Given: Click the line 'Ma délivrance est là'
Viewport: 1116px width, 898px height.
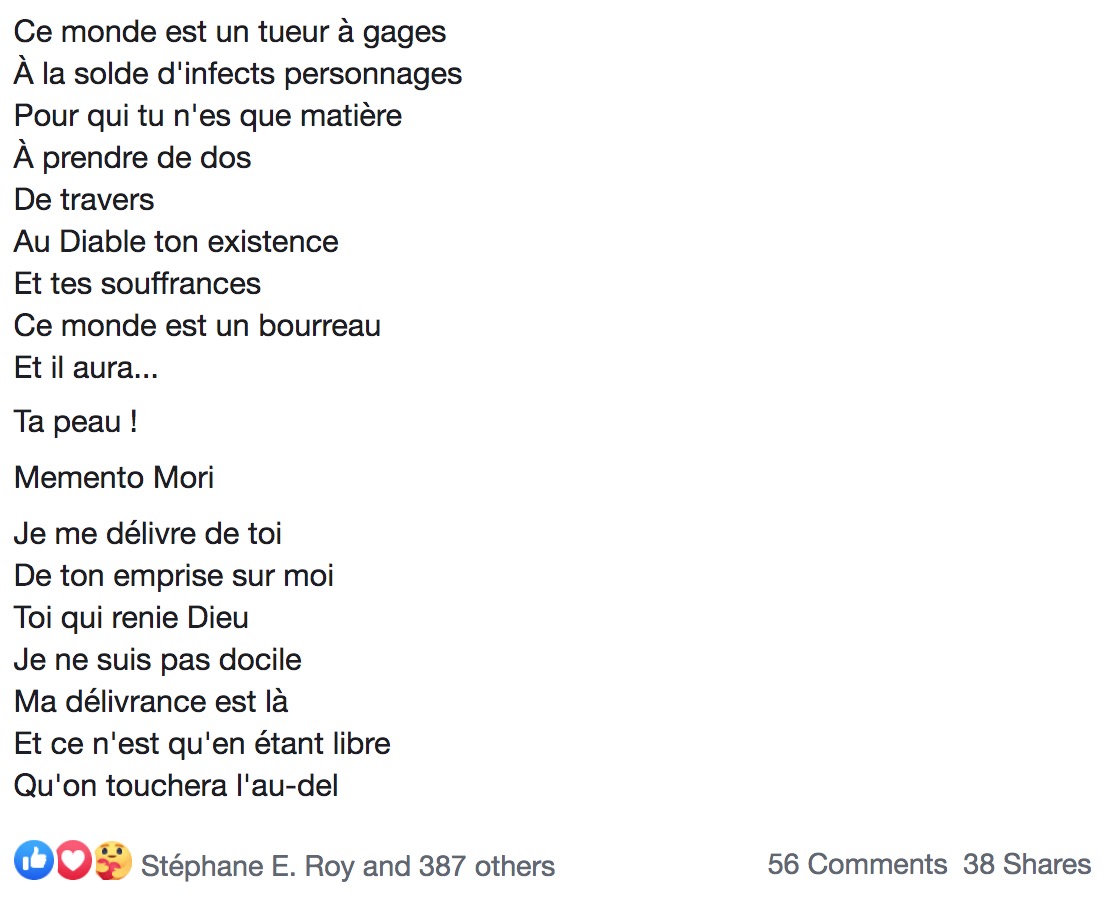Looking at the screenshot, I should coord(151,702).
